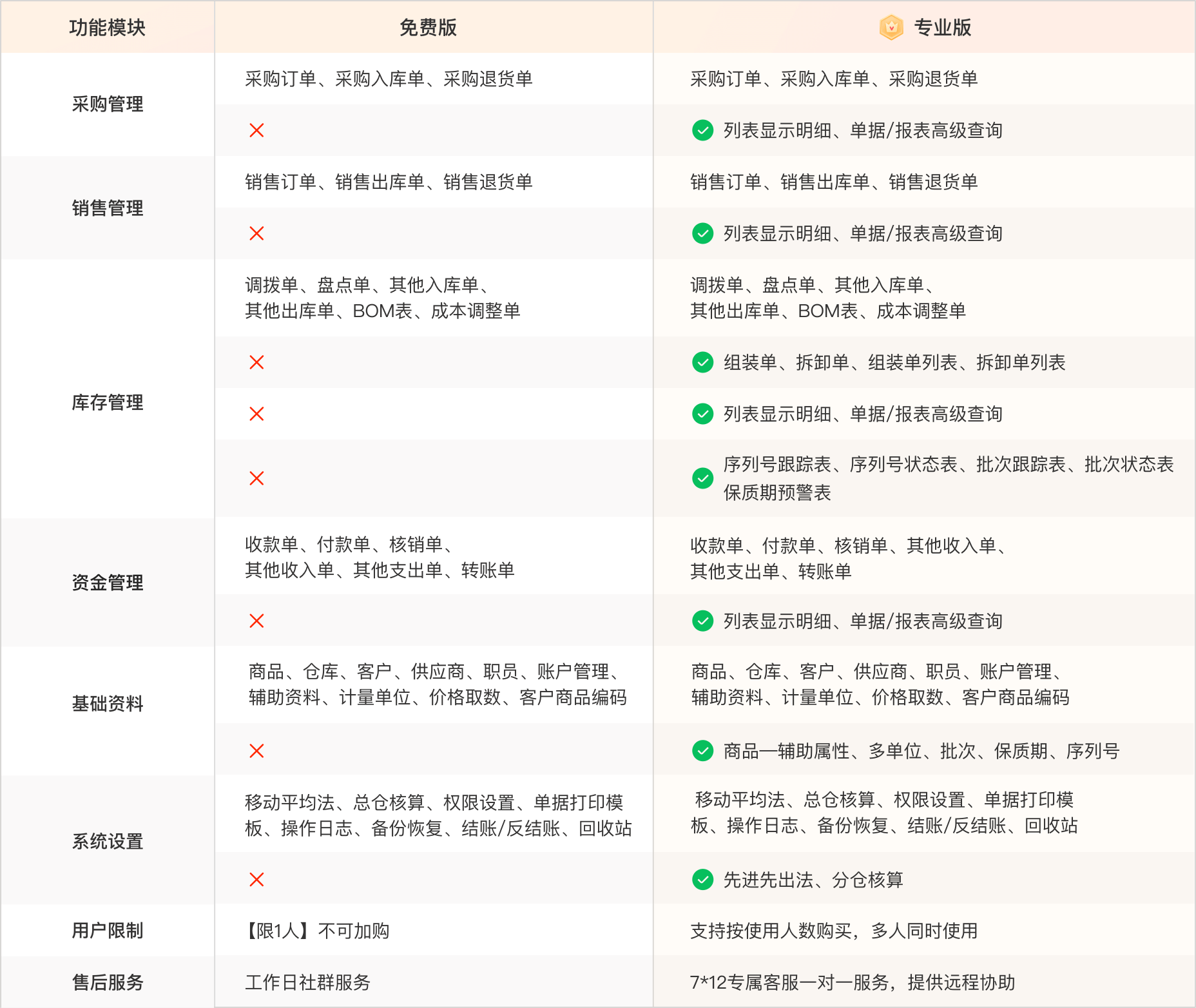Click the red X in 系统设置 row
Image resolution: width=1196 pixels, height=1008 pixels.
pos(256,880)
